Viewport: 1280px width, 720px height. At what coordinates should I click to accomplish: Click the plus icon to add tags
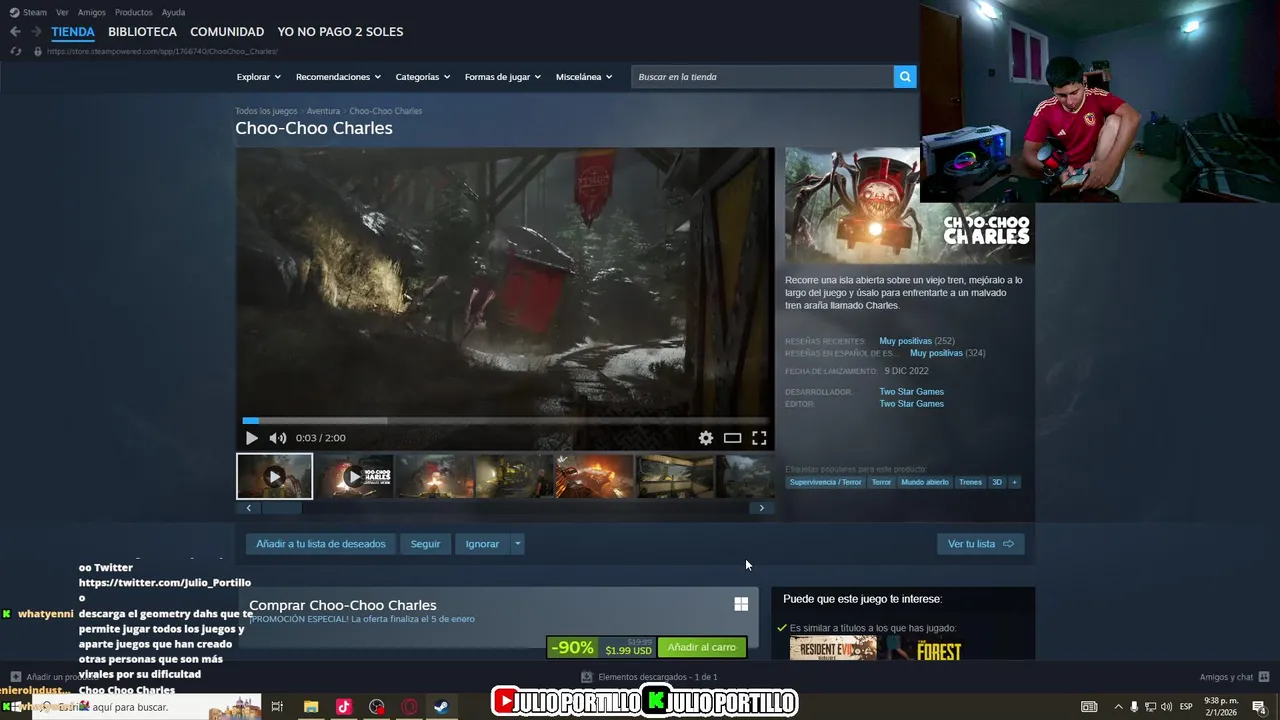(1014, 482)
